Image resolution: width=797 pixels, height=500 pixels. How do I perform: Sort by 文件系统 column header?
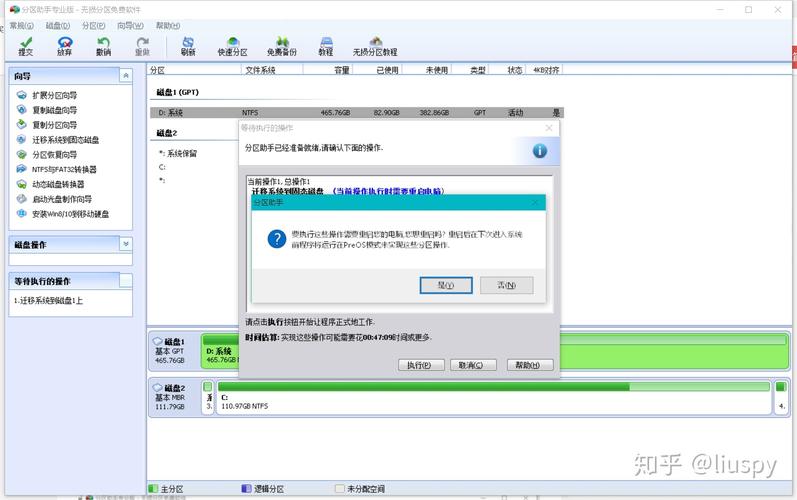pyautogui.click(x=271, y=70)
